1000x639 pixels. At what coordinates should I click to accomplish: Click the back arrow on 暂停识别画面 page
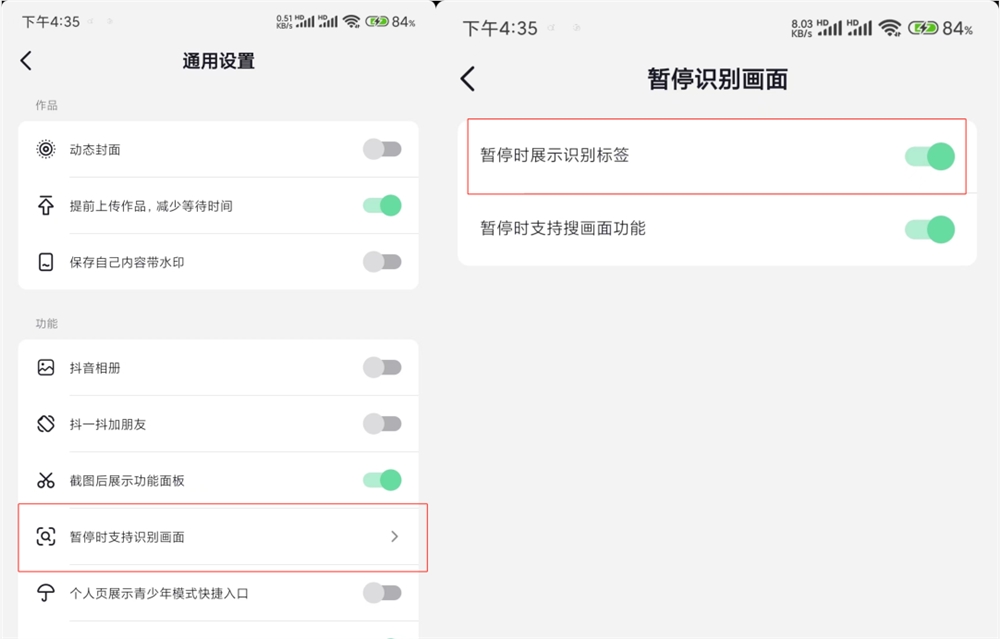(x=466, y=77)
